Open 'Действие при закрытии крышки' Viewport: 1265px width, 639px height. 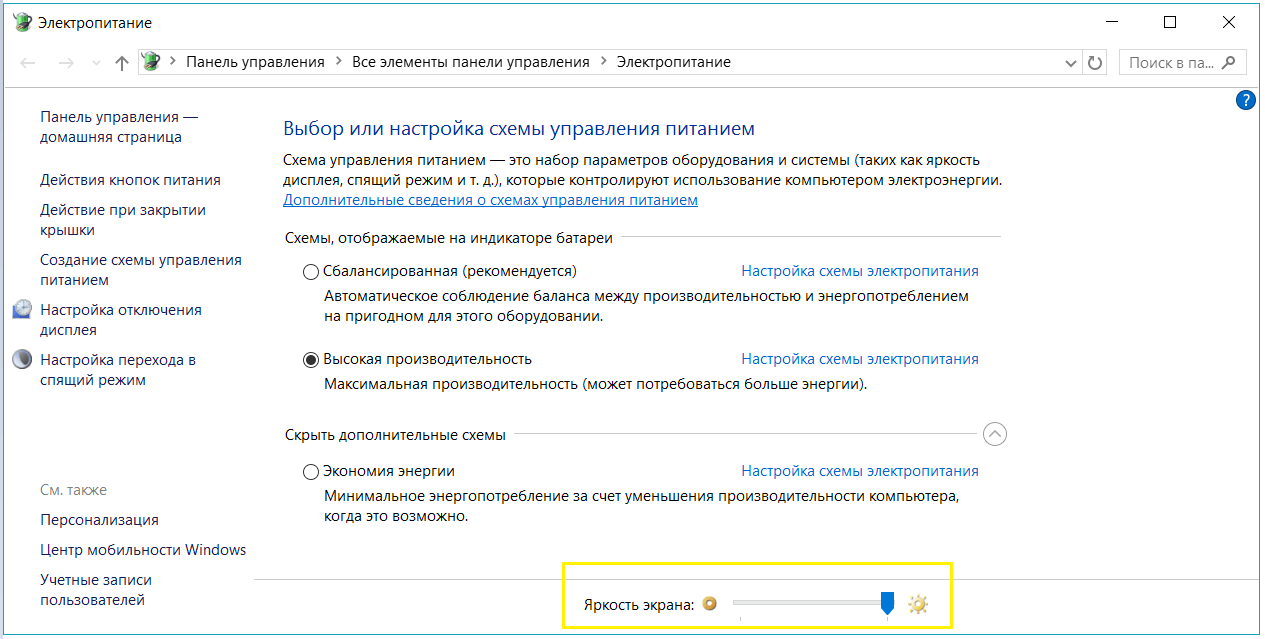click(x=123, y=220)
